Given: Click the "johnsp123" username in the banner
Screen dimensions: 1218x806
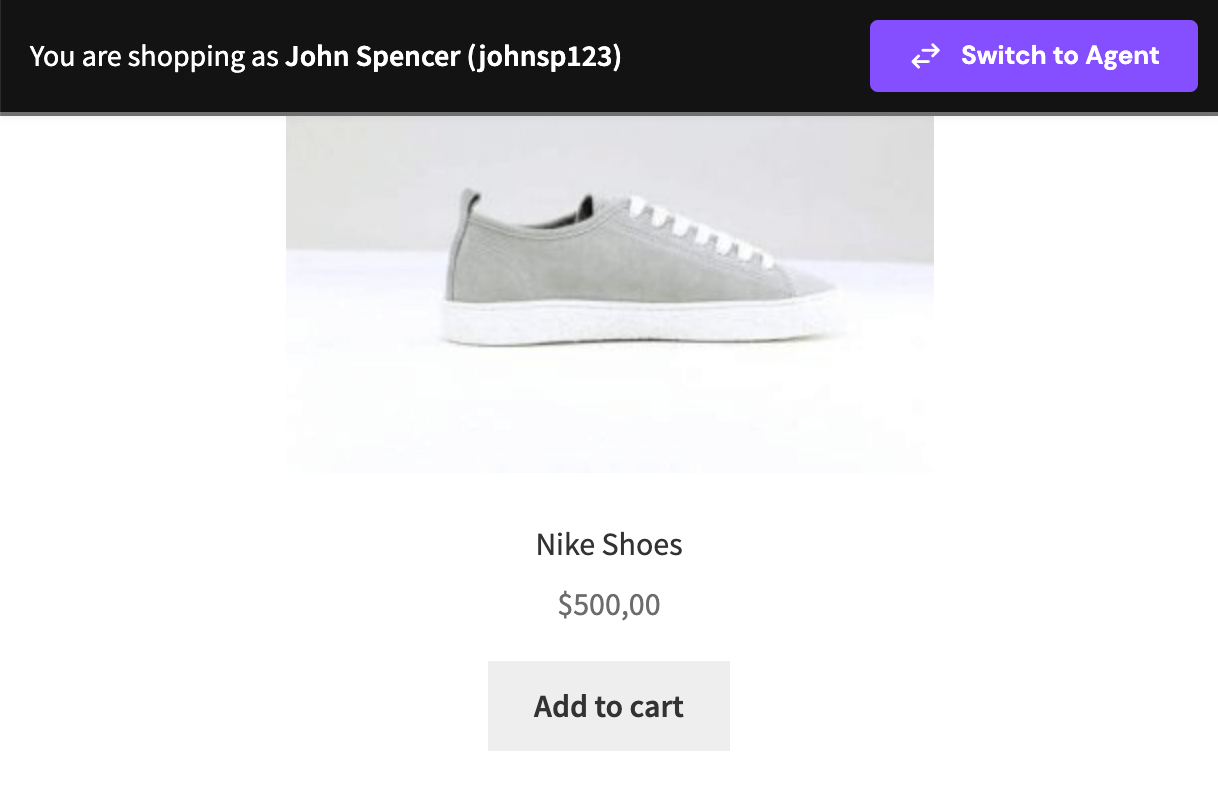Looking at the screenshot, I should point(544,57).
